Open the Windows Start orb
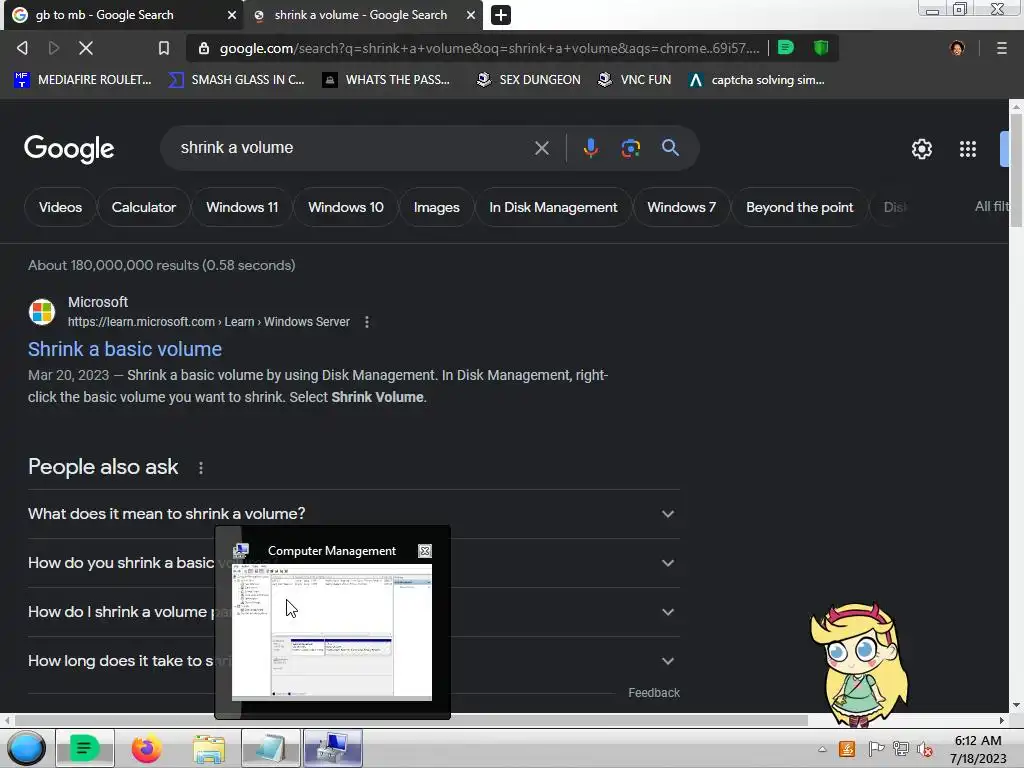The height and width of the screenshot is (768, 1024). click(x=26, y=748)
